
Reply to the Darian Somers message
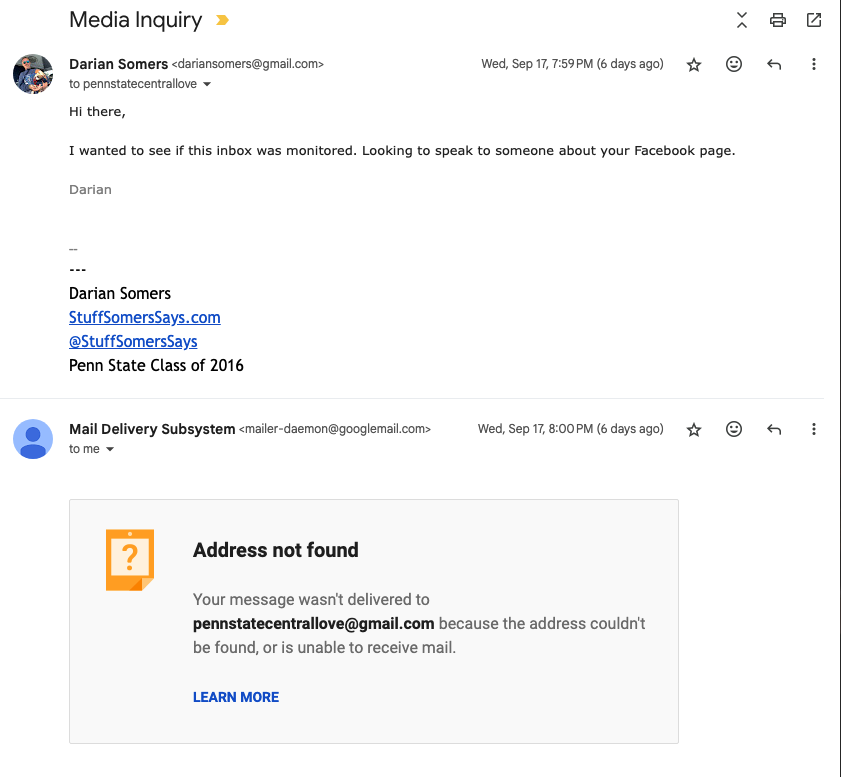coord(774,64)
